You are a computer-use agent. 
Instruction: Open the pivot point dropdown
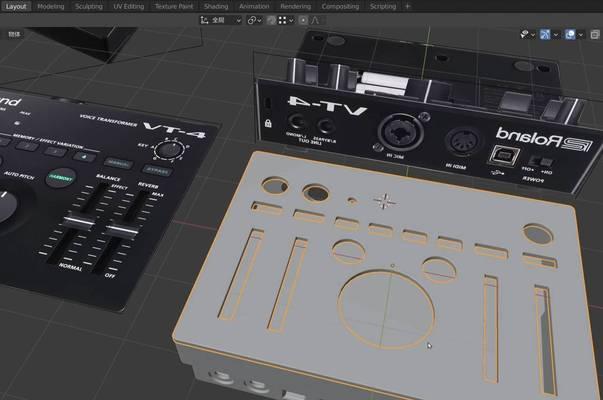click(255, 20)
